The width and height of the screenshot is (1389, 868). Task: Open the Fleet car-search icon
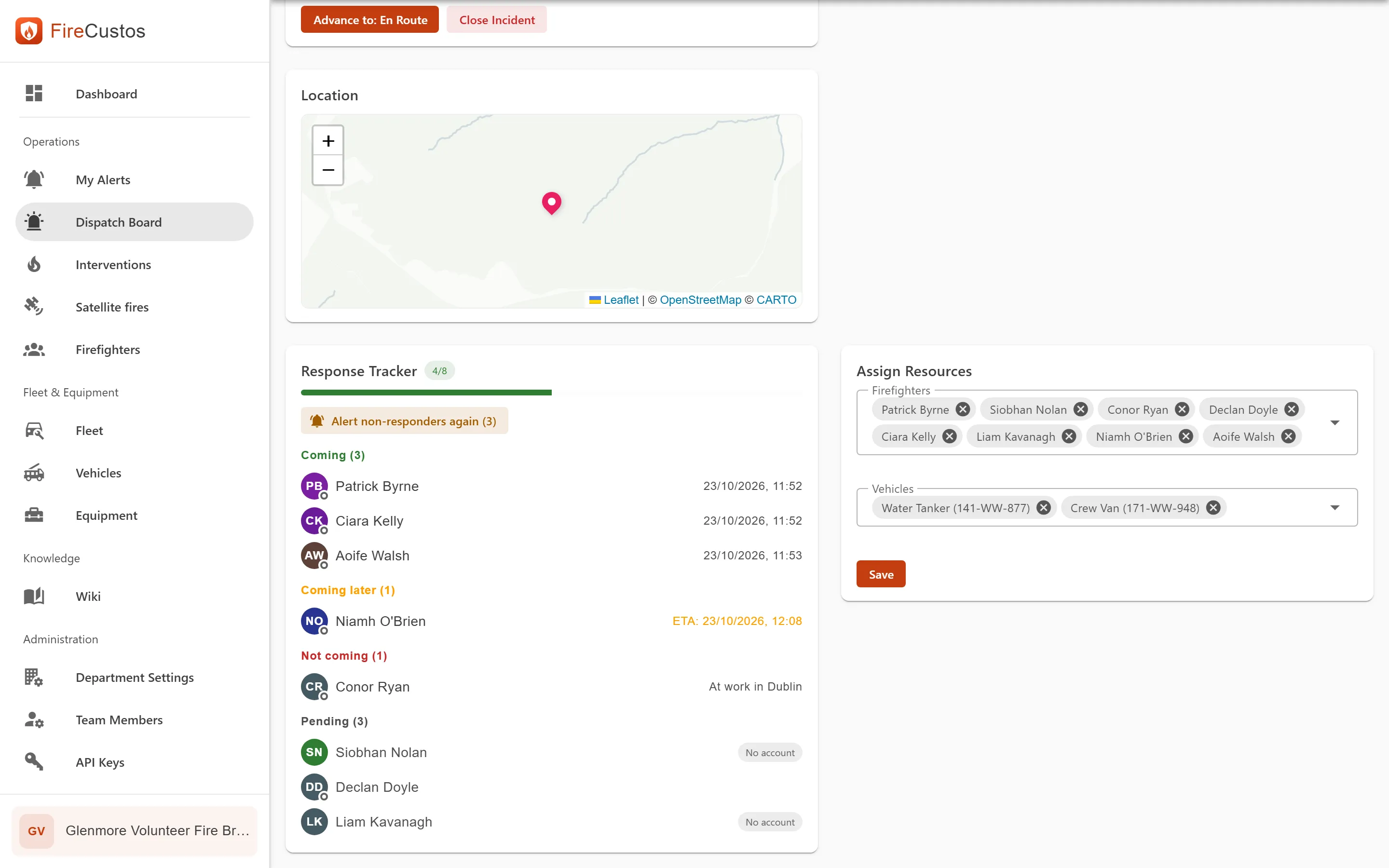pyautogui.click(x=34, y=431)
